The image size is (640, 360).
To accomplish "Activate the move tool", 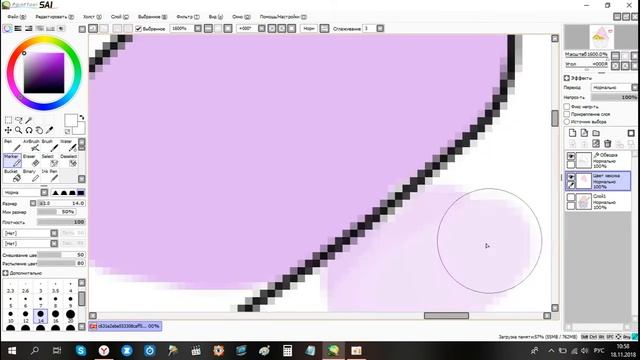I will [8, 130].
